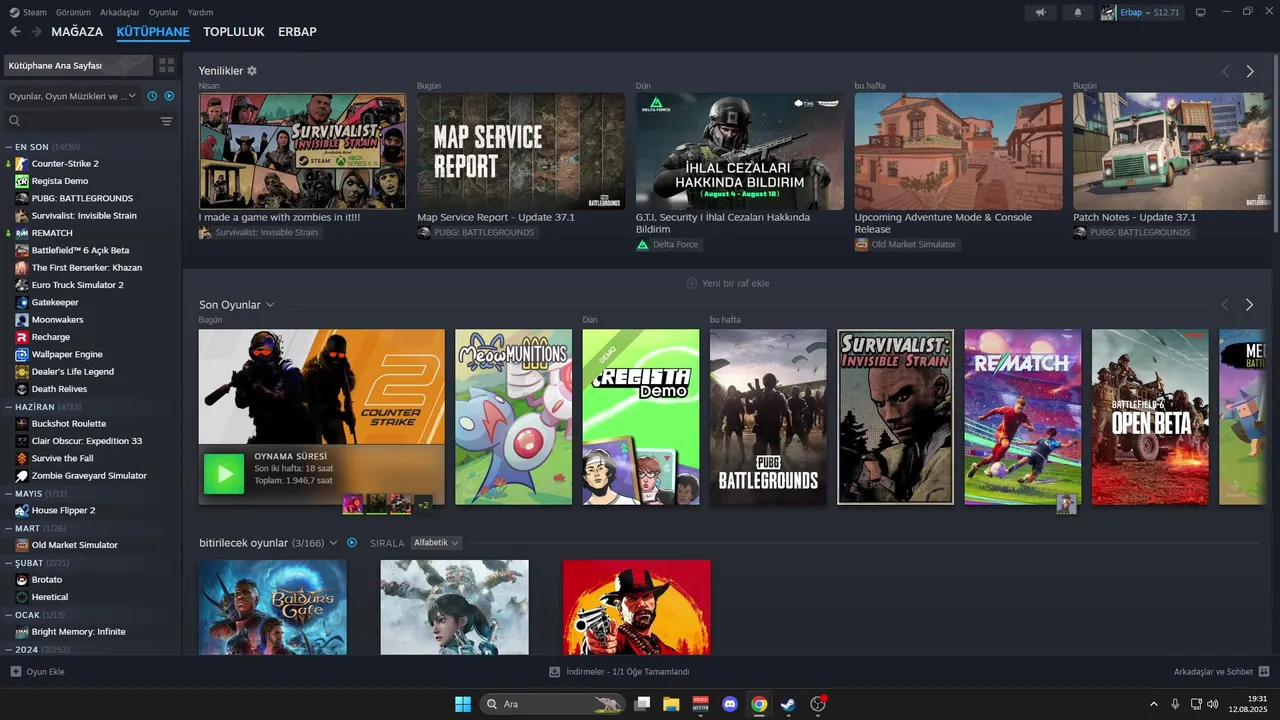Toggle show ready-to-play games filter
The height and width of the screenshot is (720, 1280).
coord(169,96)
